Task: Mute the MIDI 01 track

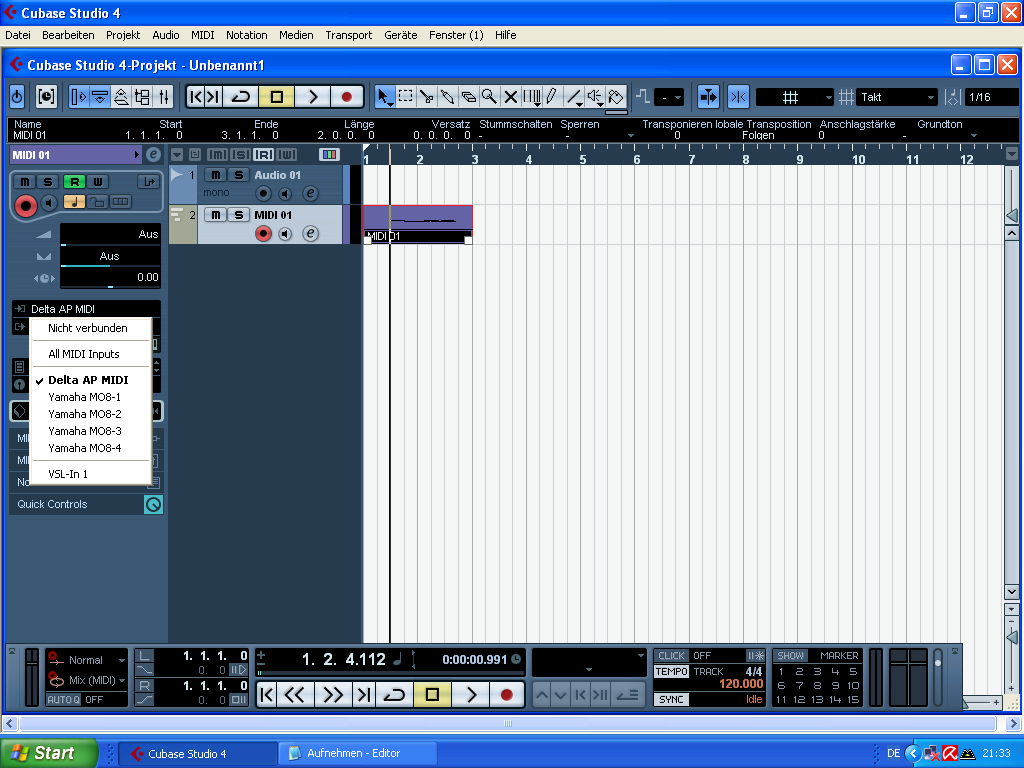Action: tap(216, 215)
